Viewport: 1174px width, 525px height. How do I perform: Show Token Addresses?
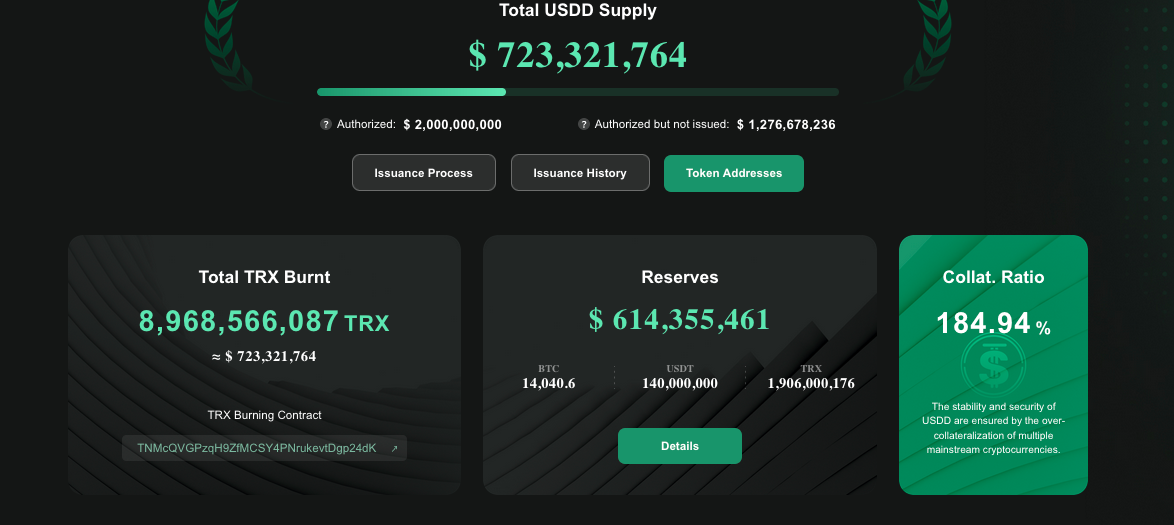734,173
